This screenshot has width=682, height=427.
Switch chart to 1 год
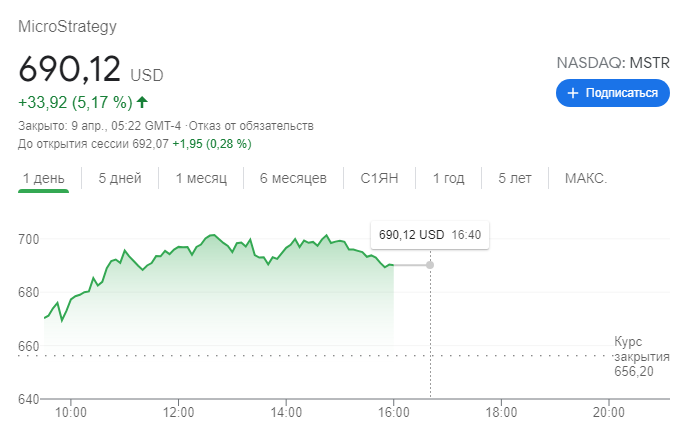click(x=448, y=178)
